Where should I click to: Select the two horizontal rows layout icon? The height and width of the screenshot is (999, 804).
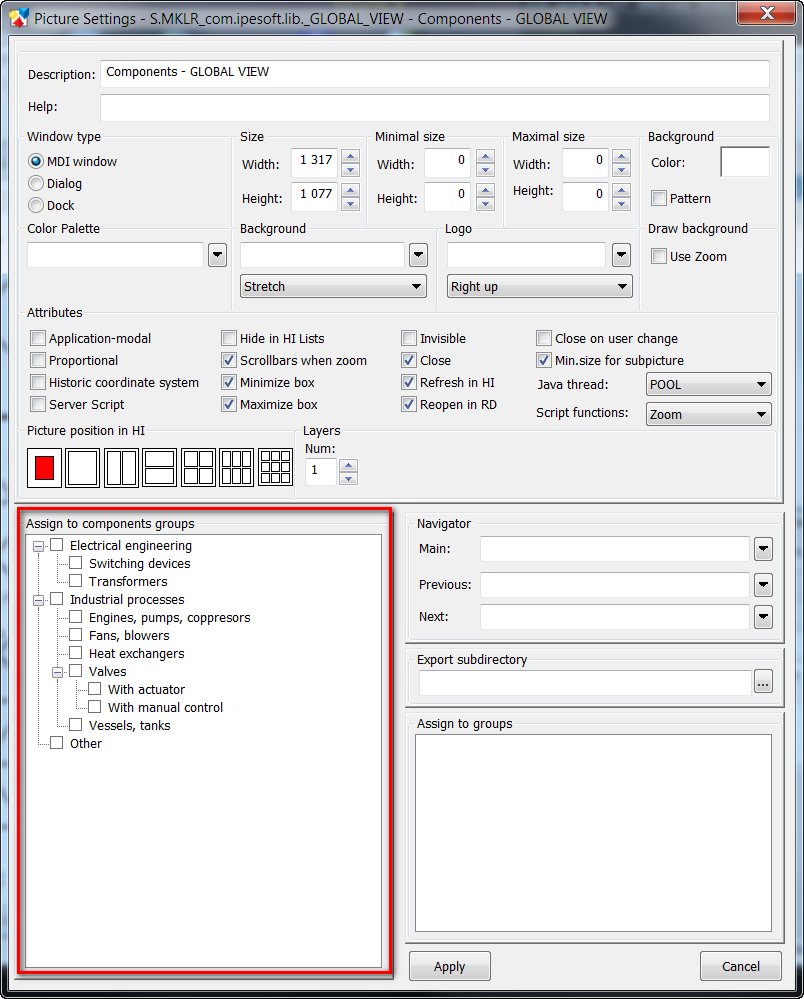click(160, 467)
